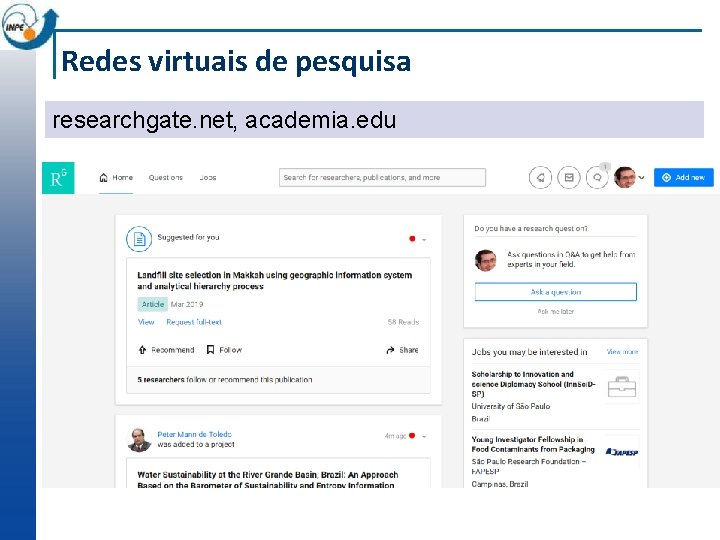Open the Questions tab
720x540 pixels.
click(x=166, y=178)
